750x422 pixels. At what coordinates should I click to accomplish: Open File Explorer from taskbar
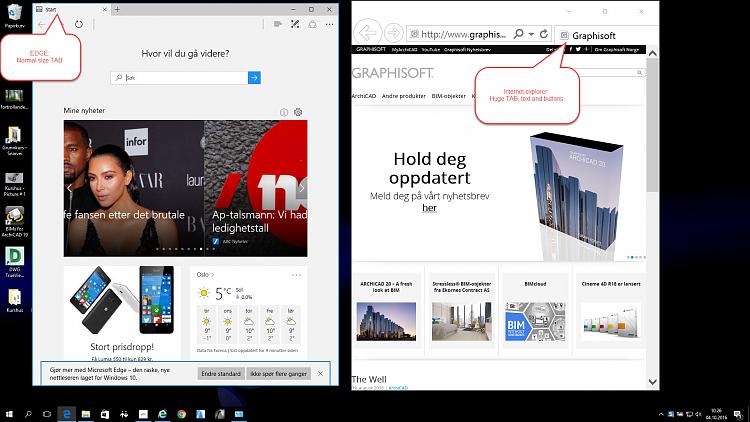pyautogui.click(x=86, y=414)
